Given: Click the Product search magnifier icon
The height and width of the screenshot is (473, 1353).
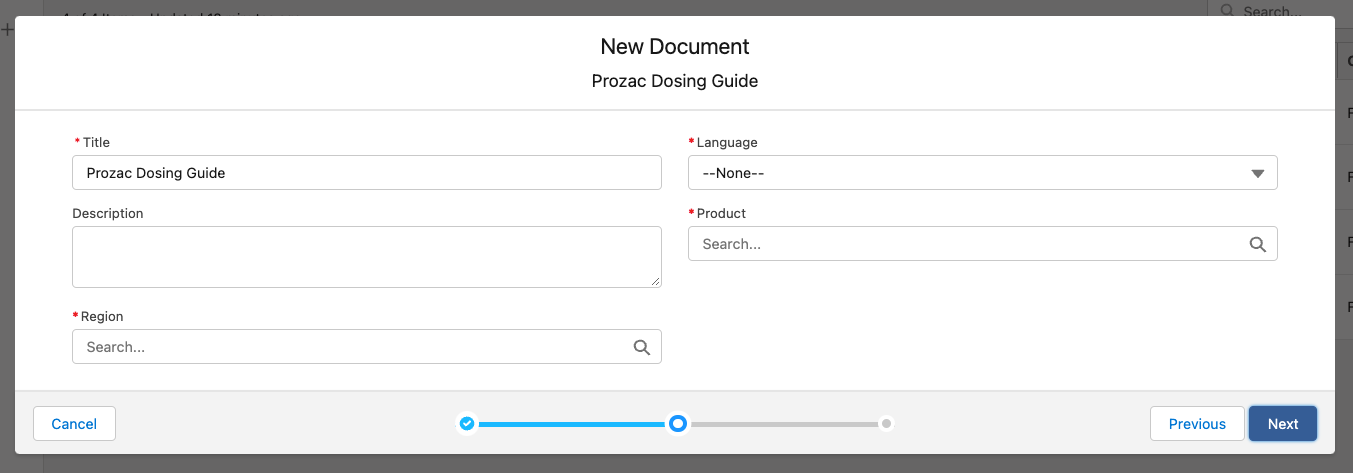Looking at the screenshot, I should 1257,244.
